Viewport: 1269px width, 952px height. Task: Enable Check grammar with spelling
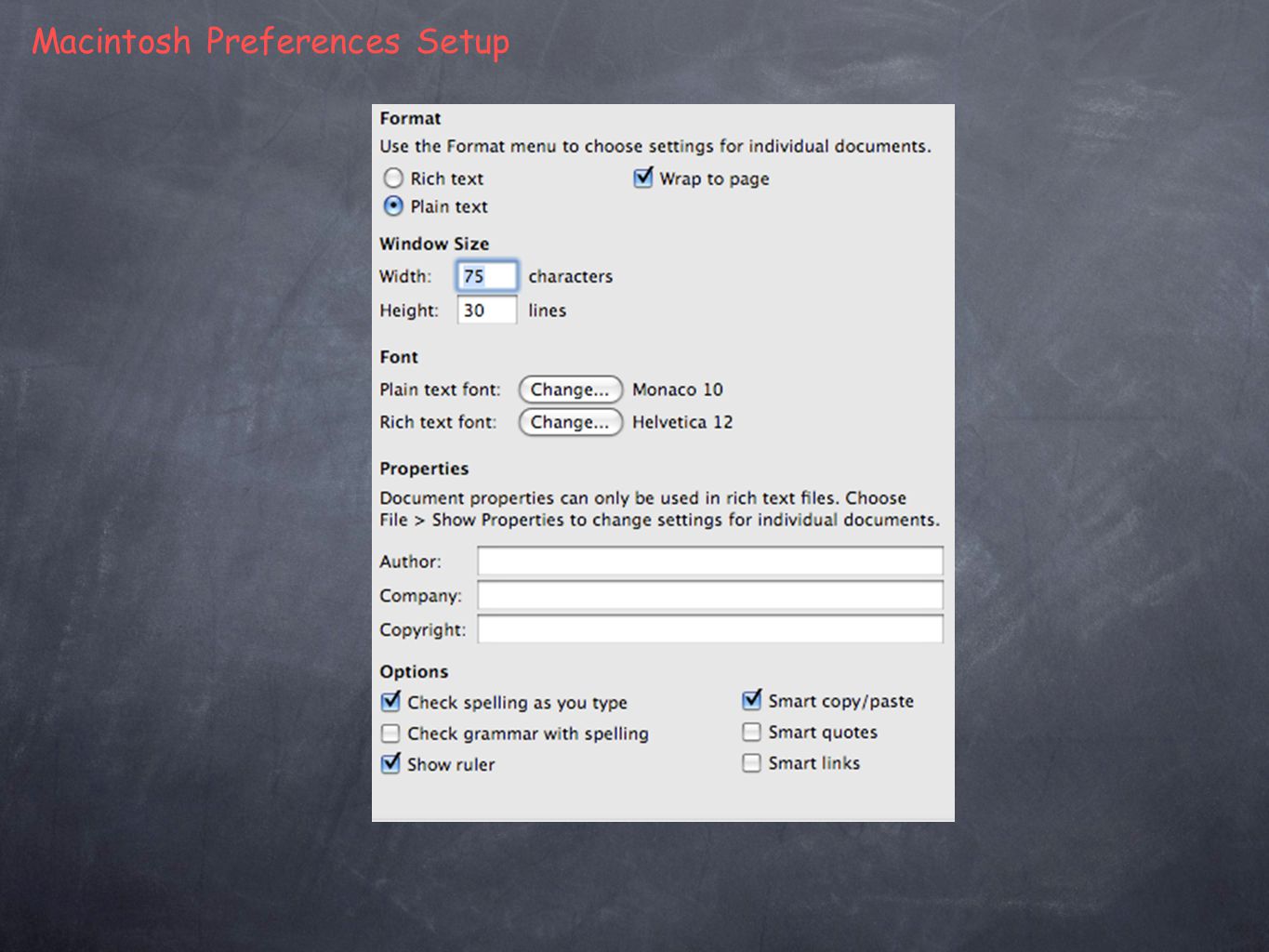pos(390,733)
